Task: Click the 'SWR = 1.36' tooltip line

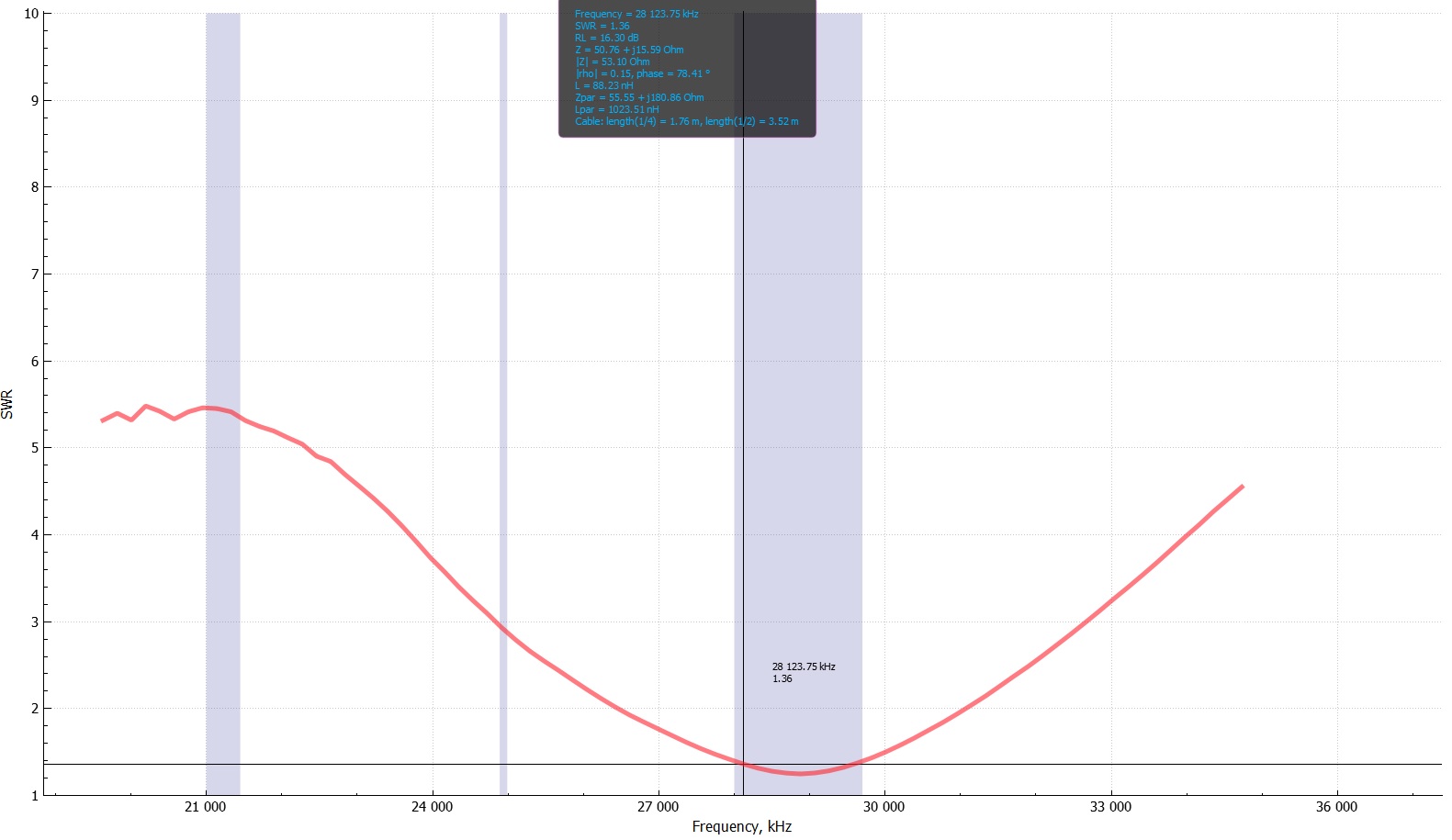Action: click(602, 26)
